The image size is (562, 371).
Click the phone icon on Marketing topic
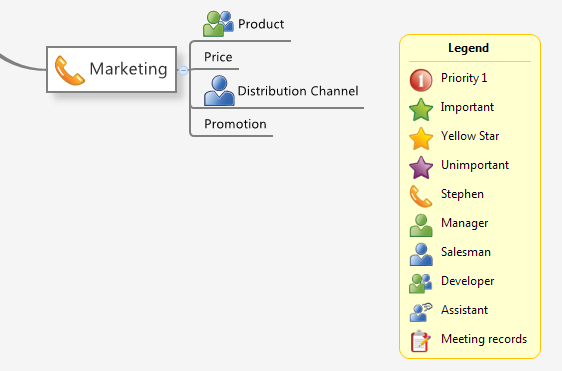click(70, 70)
